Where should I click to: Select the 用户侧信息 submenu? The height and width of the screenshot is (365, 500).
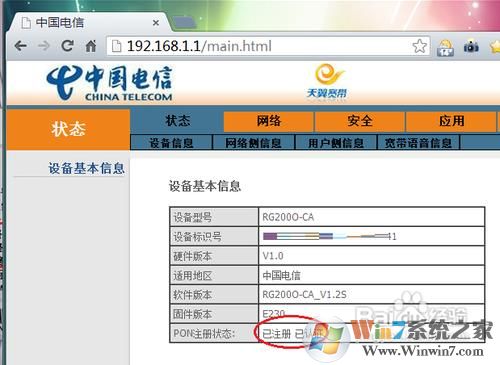point(336,143)
